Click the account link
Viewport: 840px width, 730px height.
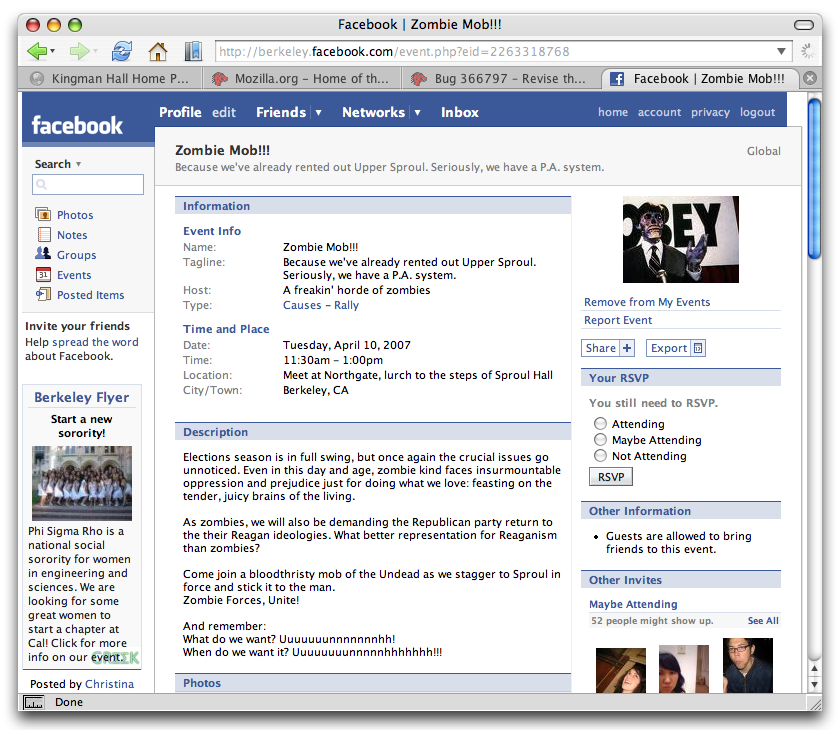click(659, 112)
